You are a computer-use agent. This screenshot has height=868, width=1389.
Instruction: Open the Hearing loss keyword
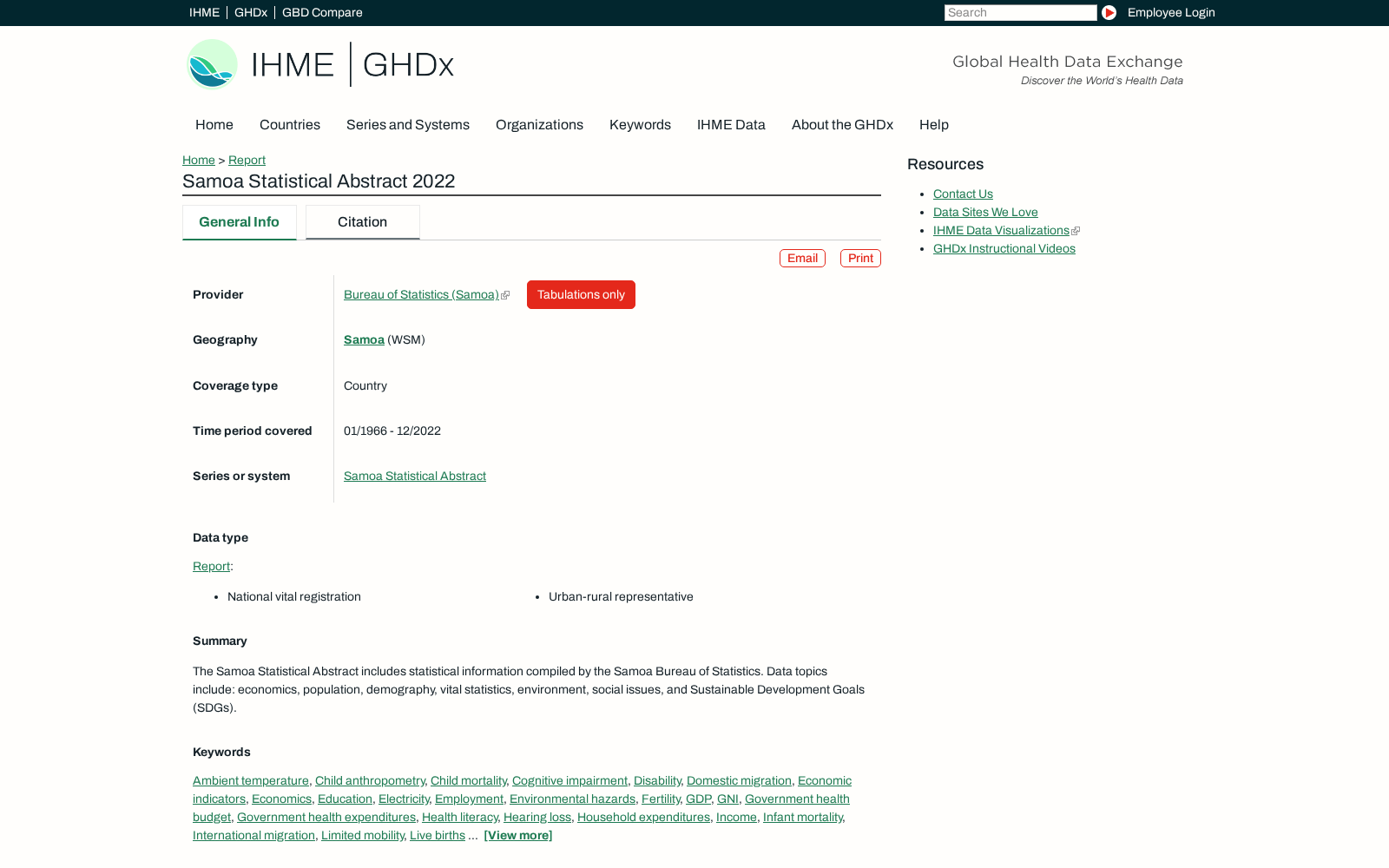point(537,818)
